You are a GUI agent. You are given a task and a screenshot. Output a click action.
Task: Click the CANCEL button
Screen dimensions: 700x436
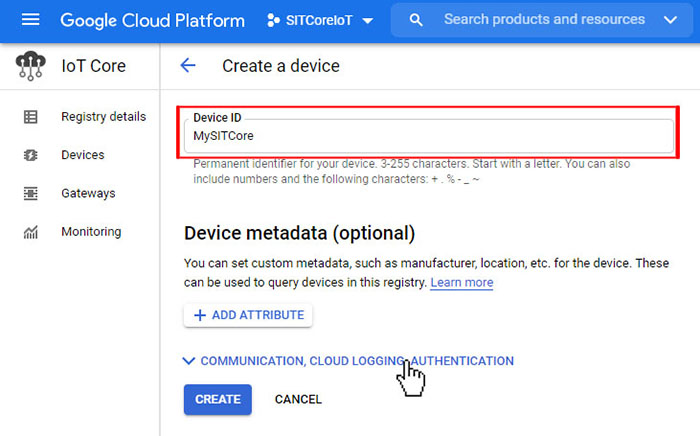tap(298, 399)
